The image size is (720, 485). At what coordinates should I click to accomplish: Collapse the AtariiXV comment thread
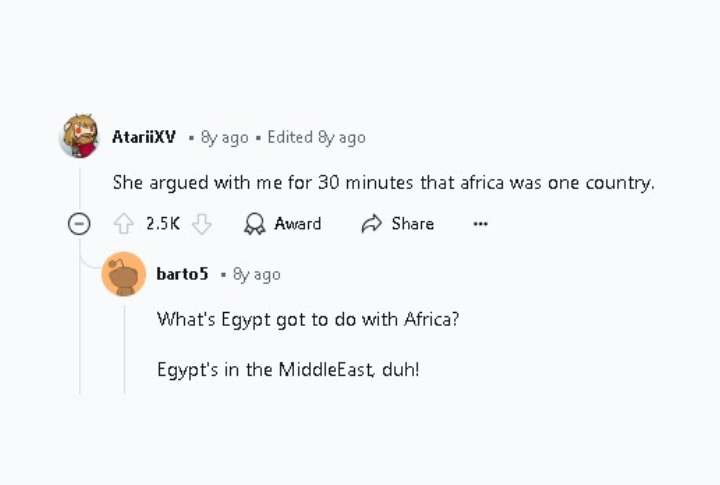[x=79, y=224]
